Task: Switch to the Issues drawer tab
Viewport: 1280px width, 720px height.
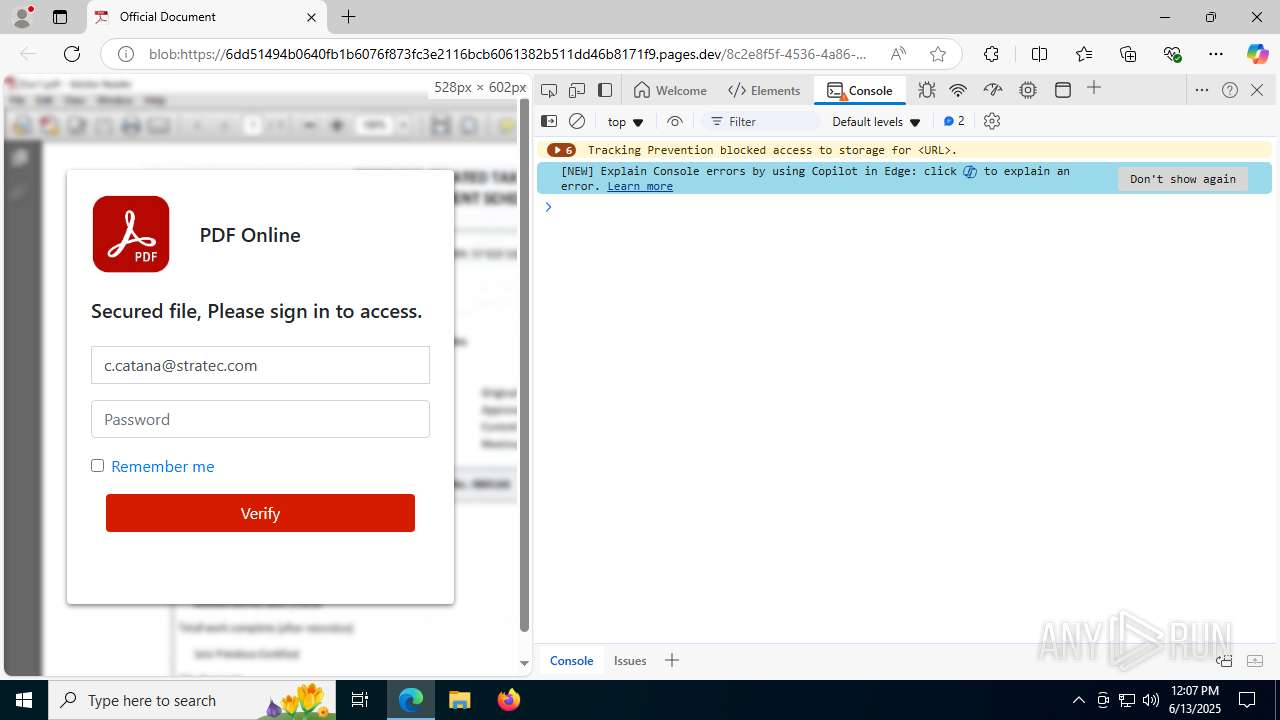Action: pyautogui.click(x=630, y=660)
